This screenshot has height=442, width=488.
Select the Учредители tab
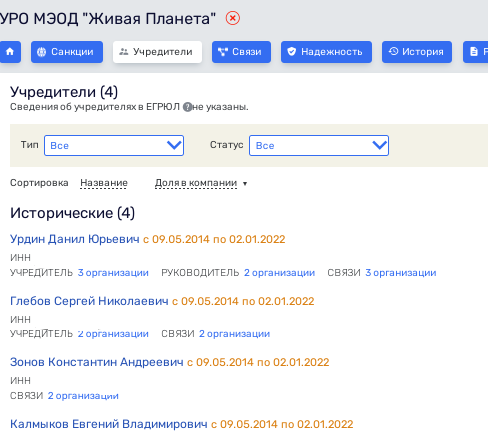(157, 52)
